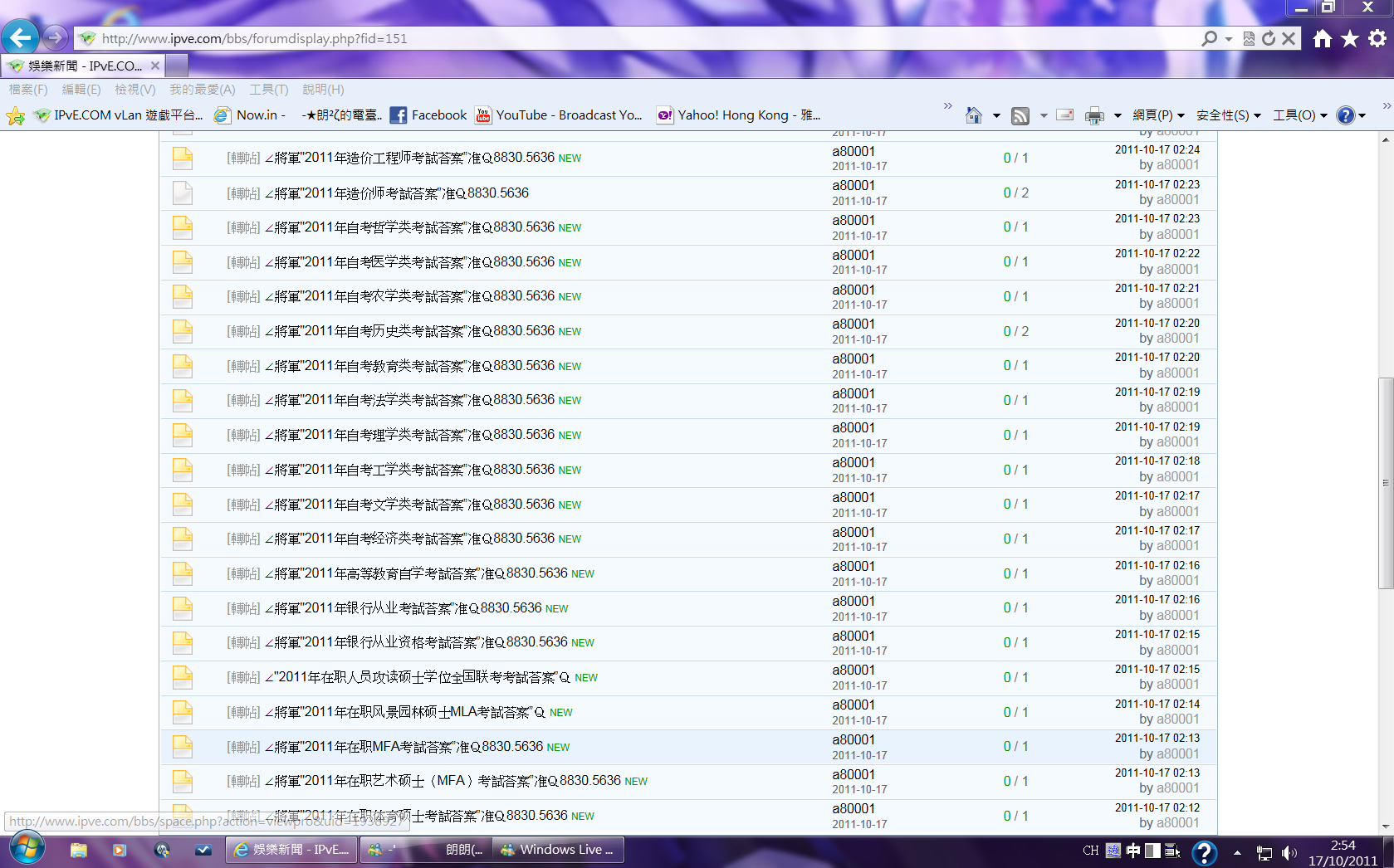
Task: Open the 檔案(F) file menu
Action: [28, 90]
